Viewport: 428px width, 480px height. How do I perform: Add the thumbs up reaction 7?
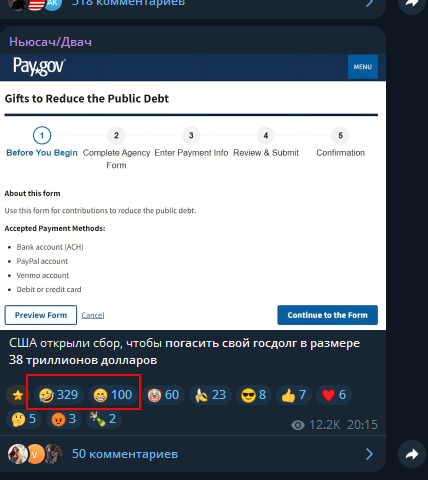(x=294, y=395)
